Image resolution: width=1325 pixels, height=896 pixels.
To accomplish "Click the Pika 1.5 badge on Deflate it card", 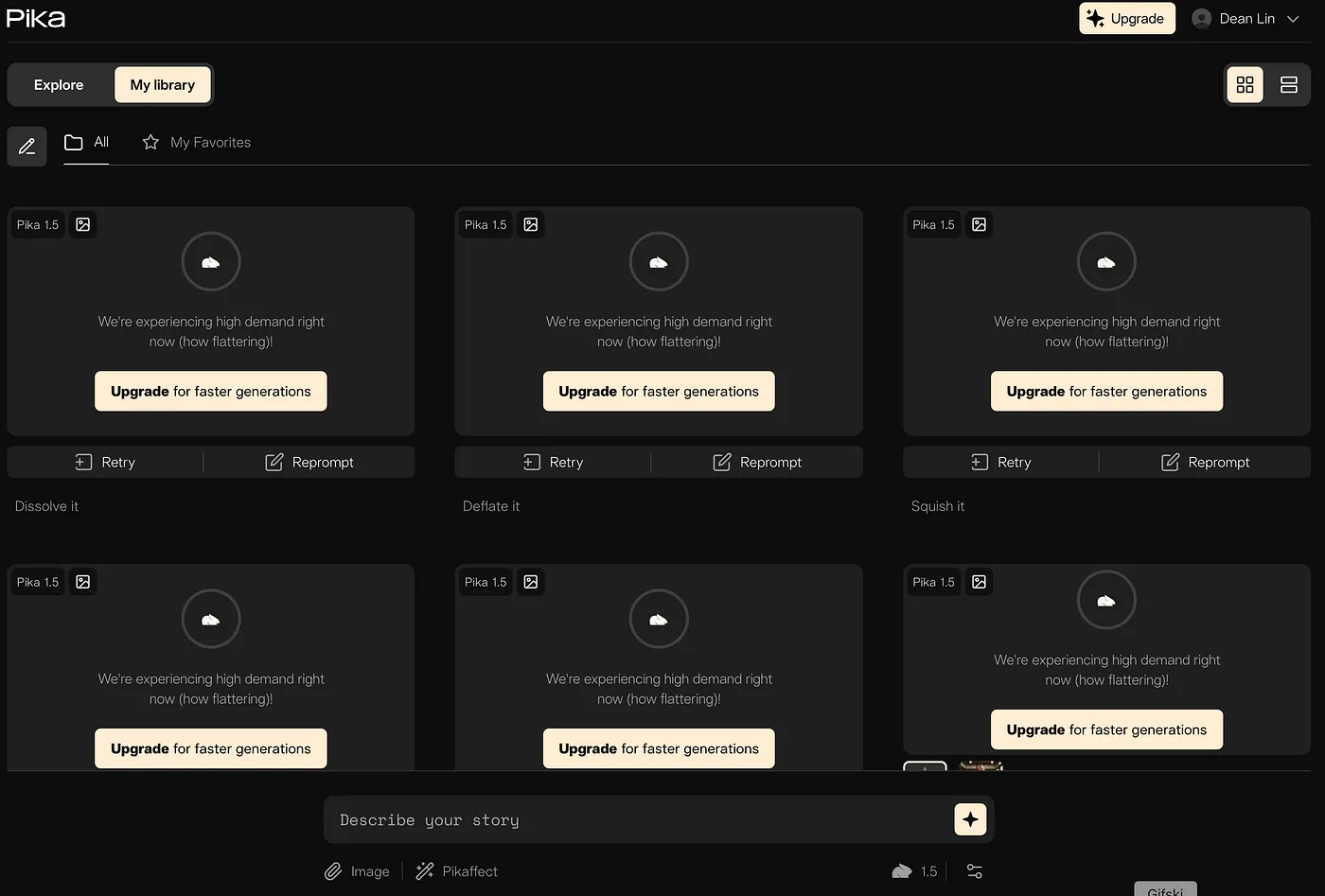I will coord(486,225).
